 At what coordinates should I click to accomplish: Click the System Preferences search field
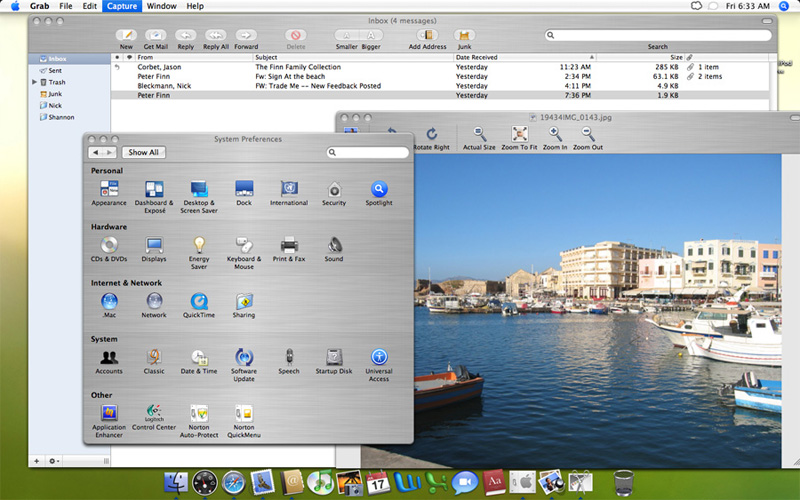click(x=370, y=153)
